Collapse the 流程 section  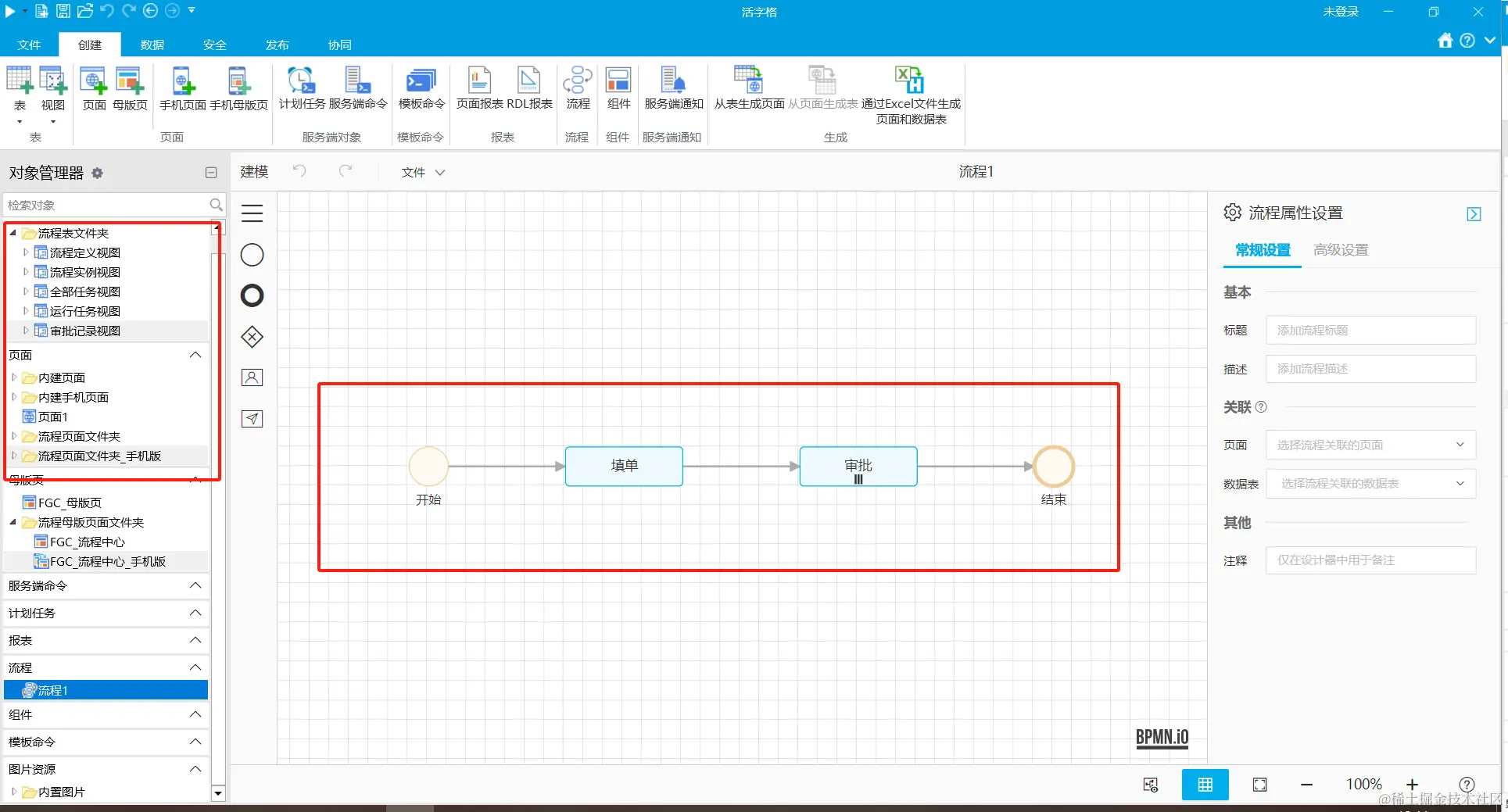point(195,667)
